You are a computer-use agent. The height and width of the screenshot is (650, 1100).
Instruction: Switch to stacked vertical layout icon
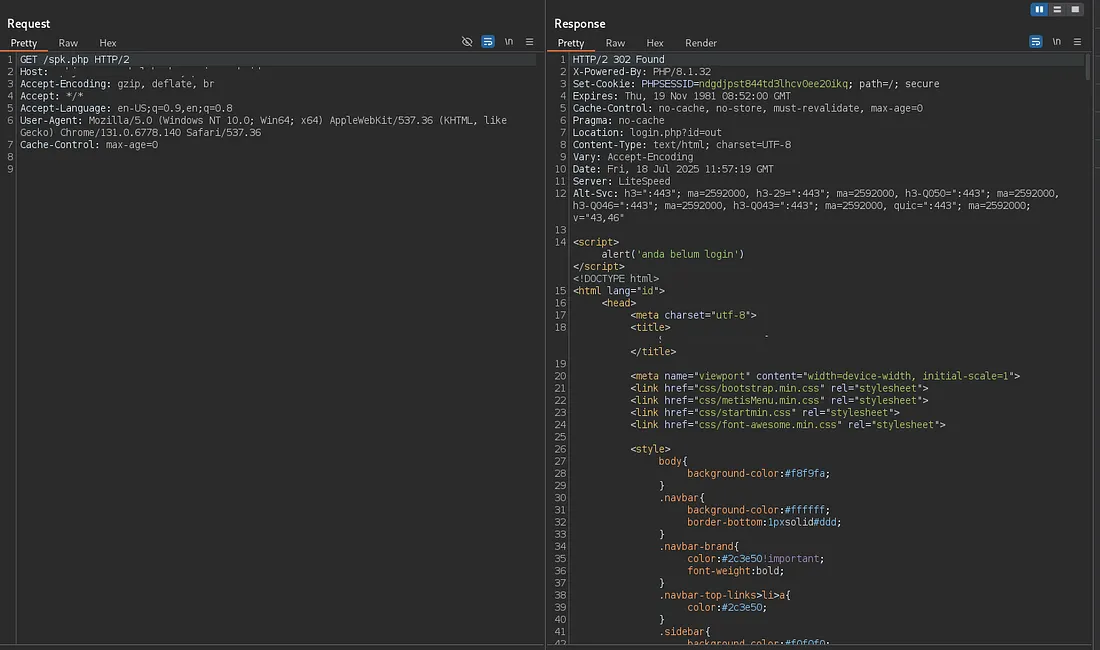point(1057,9)
